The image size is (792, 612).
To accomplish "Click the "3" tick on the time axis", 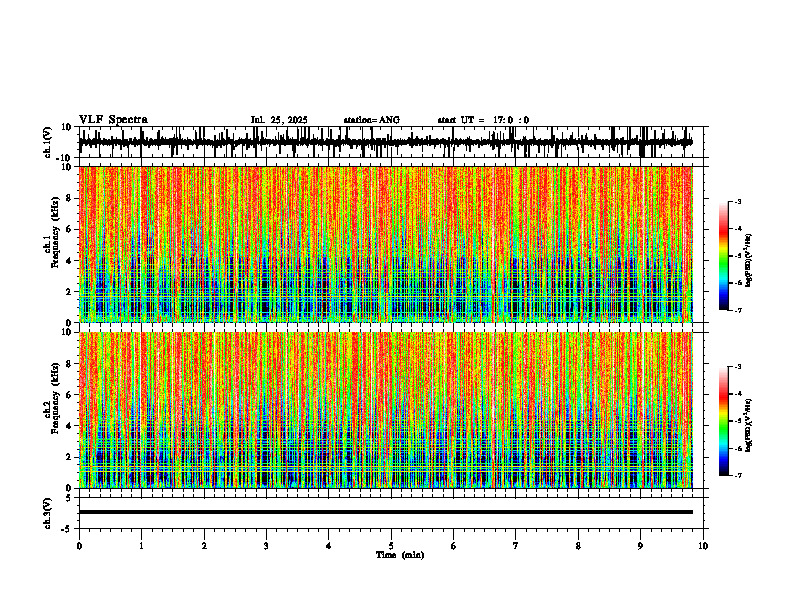I will point(266,546).
